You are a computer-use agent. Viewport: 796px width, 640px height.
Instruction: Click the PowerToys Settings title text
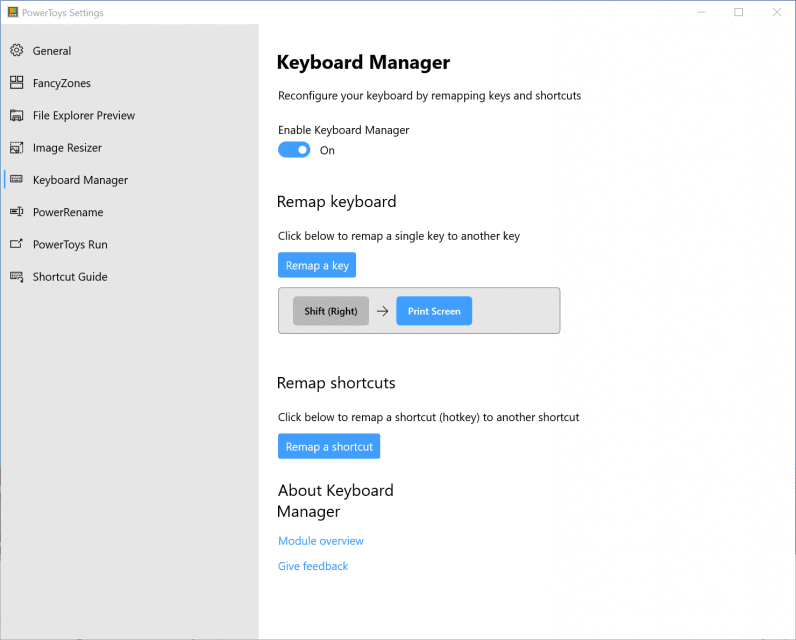click(63, 13)
